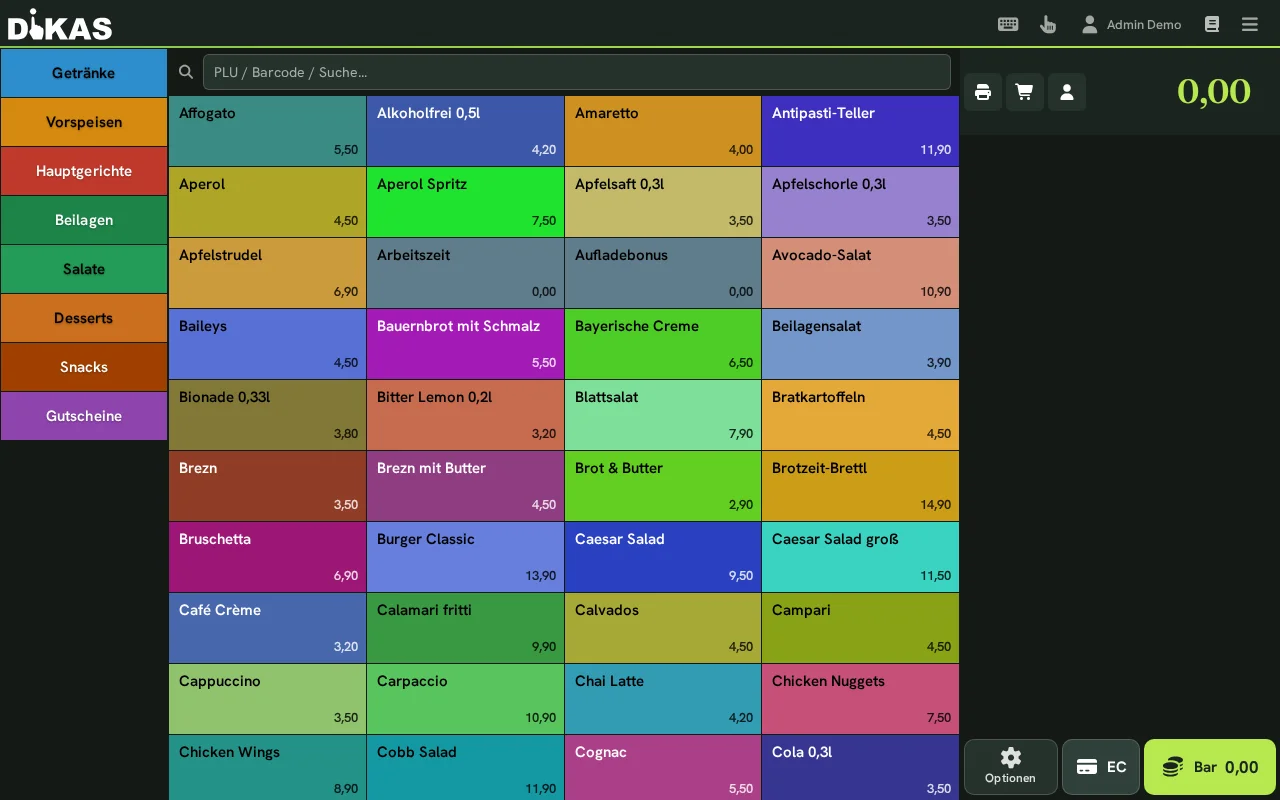Add Amaretto to the order
Image resolution: width=1280 pixels, height=800 pixels.
(x=663, y=131)
